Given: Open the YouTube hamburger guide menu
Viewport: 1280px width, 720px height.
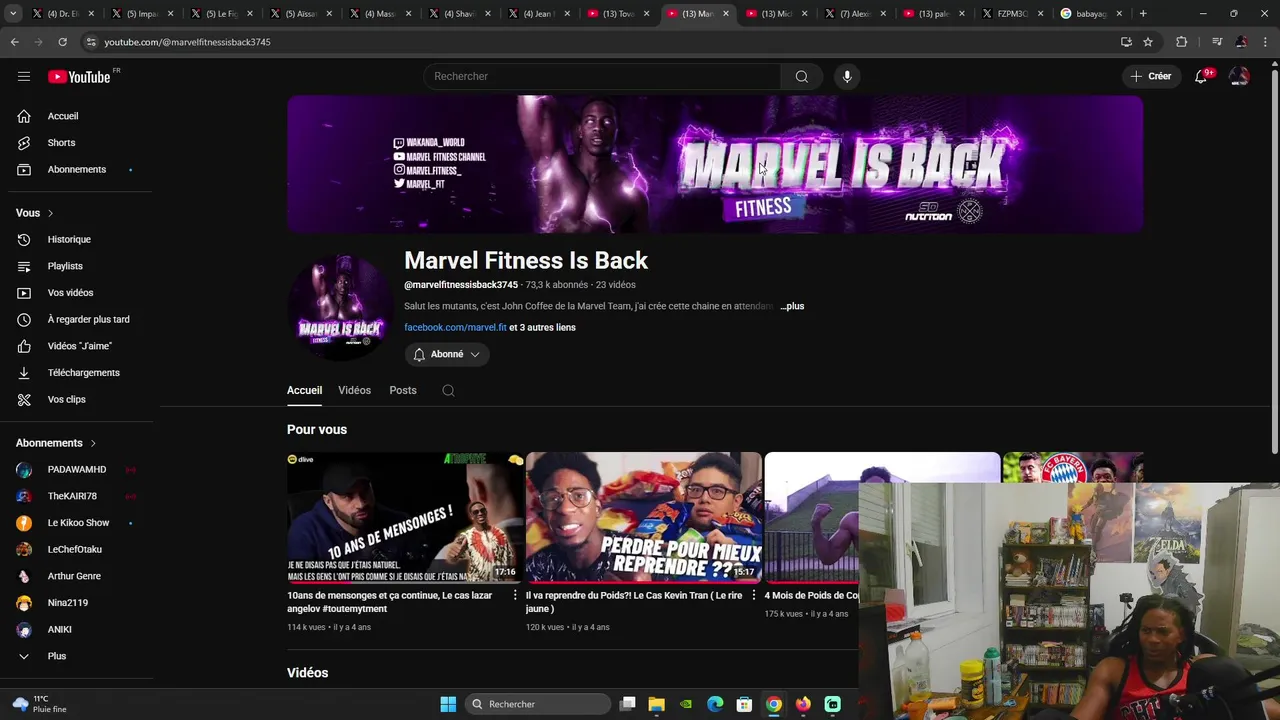Looking at the screenshot, I should [x=24, y=76].
